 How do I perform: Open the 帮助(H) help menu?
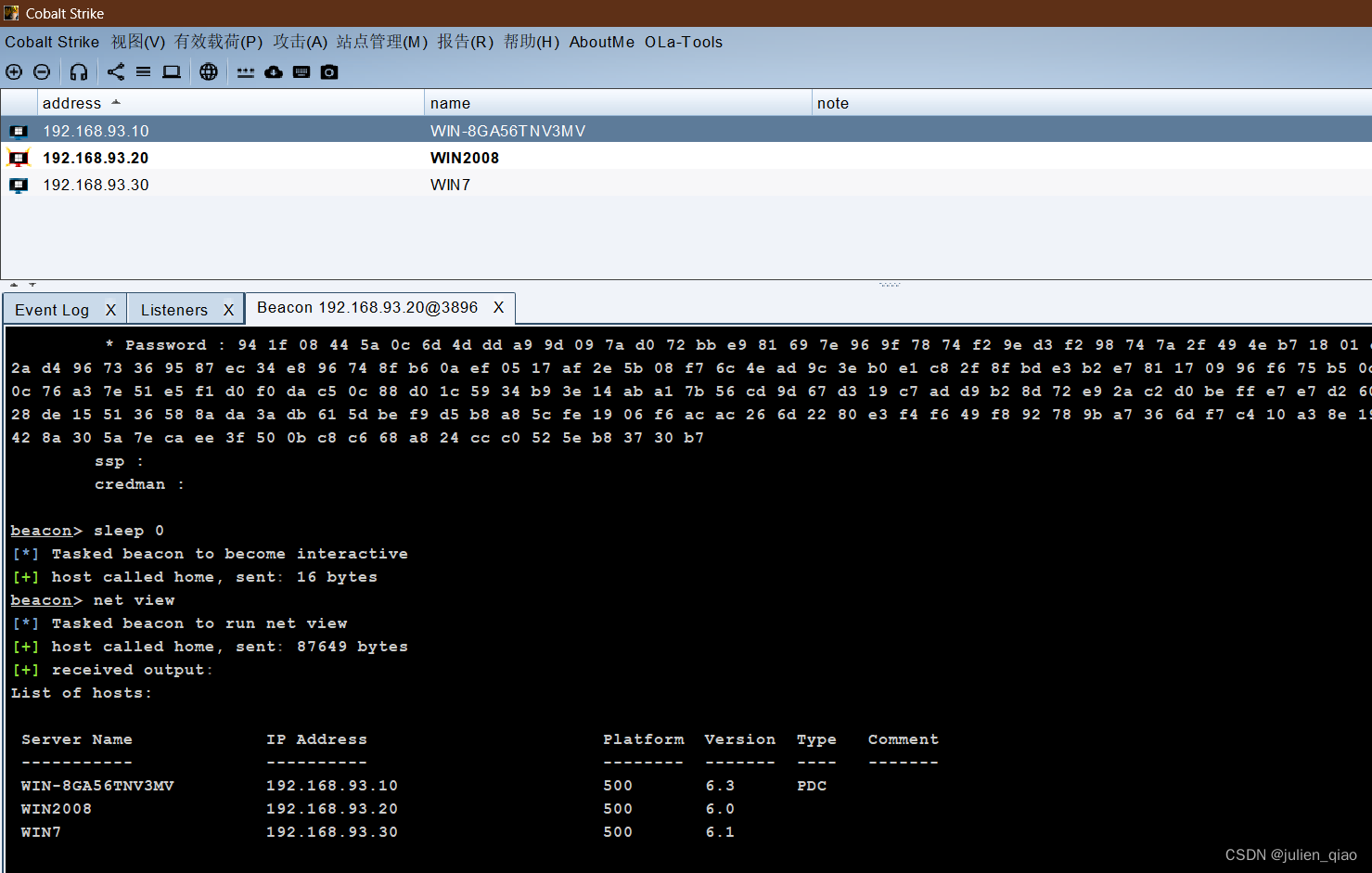pos(532,42)
